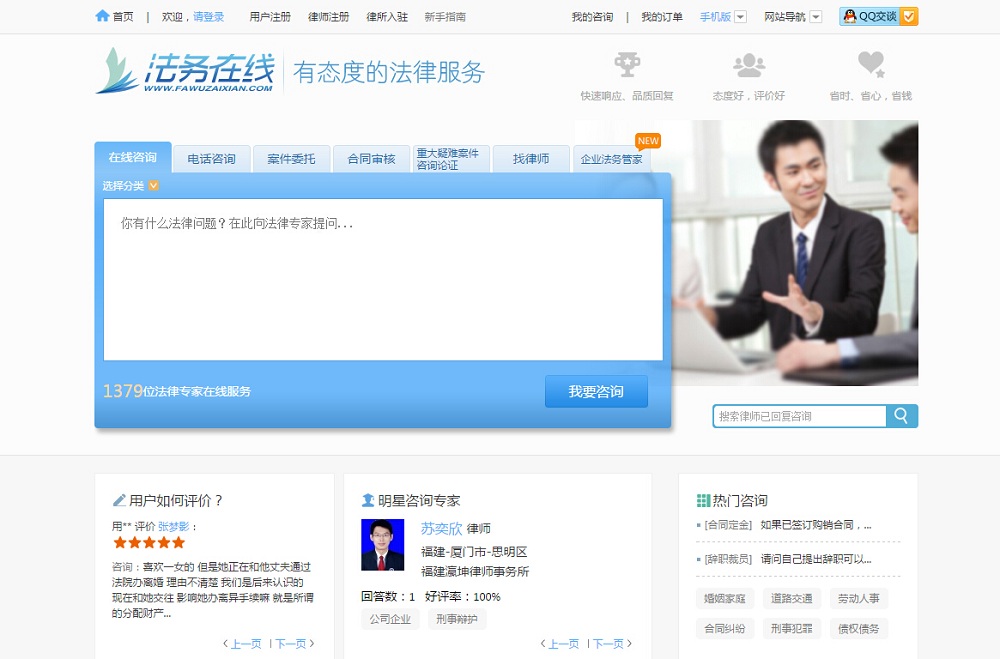The width and height of the screenshot is (1000, 659).
Task: Switch to the 找律师 tab
Action: pos(531,159)
